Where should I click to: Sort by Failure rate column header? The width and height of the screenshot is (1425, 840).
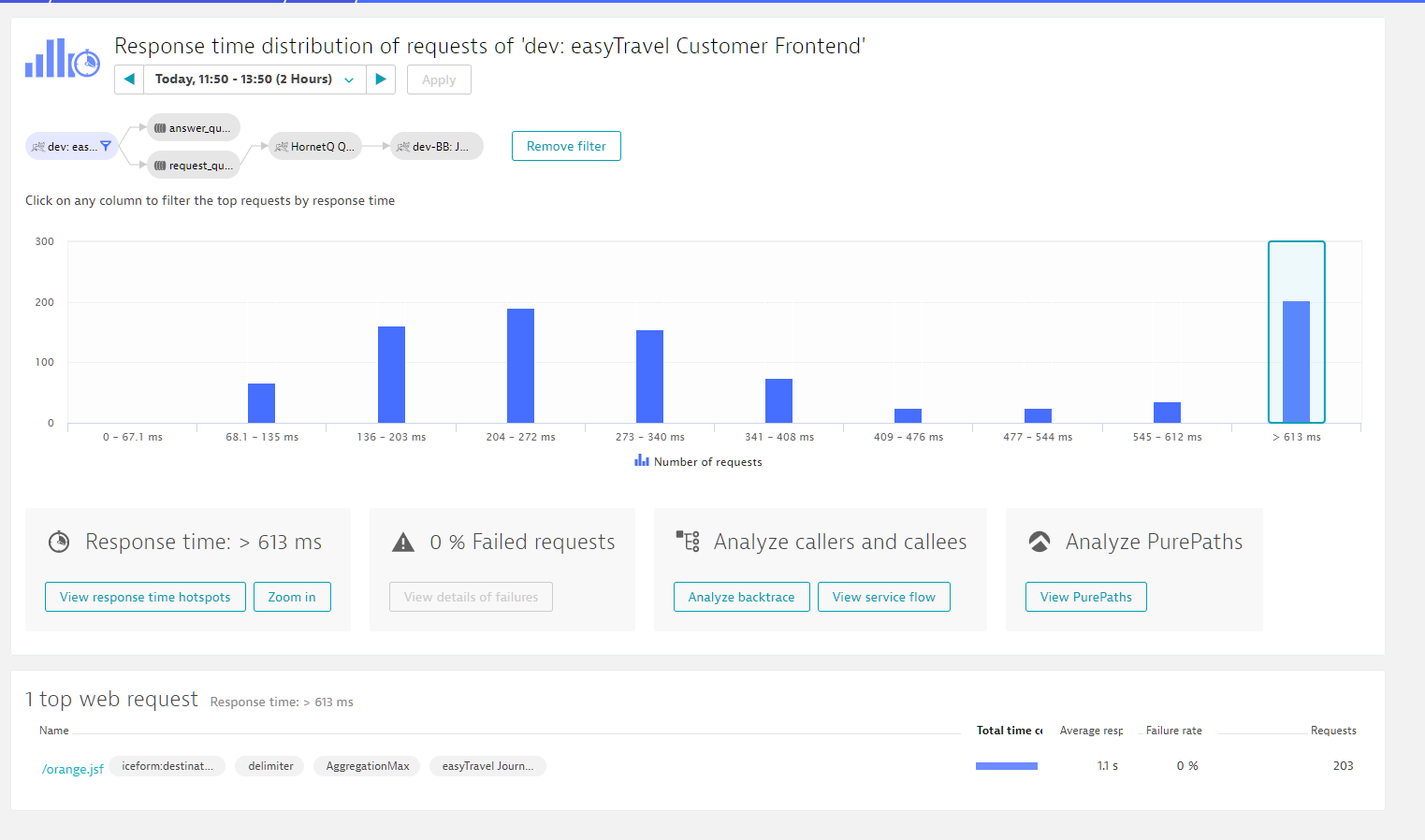(1174, 731)
